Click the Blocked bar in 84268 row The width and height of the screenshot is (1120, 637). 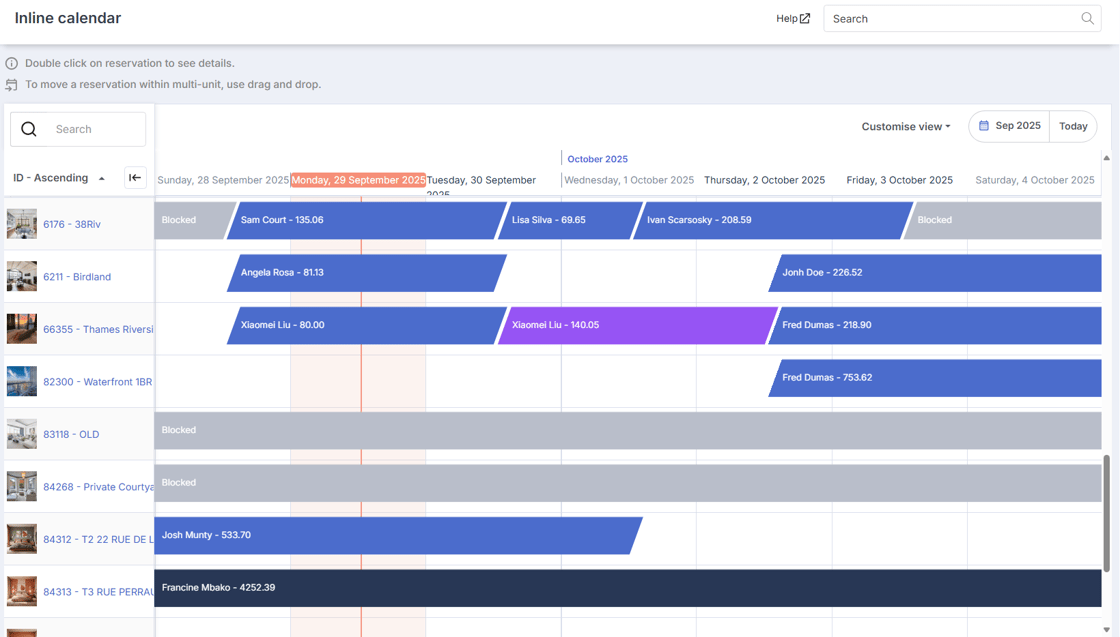click(628, 483)
